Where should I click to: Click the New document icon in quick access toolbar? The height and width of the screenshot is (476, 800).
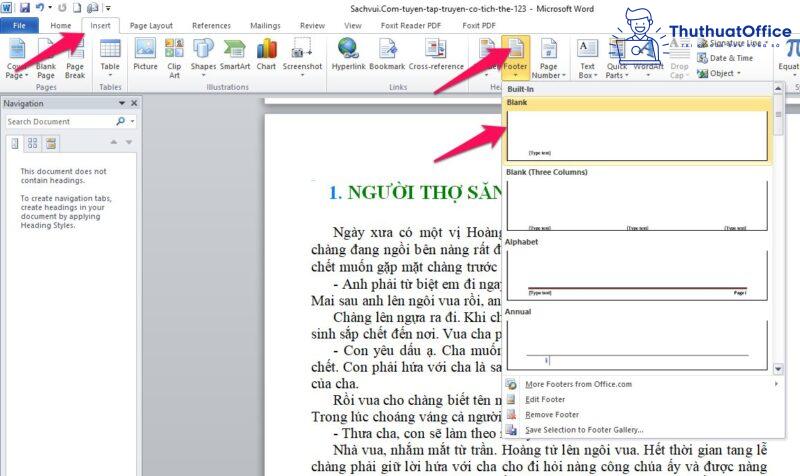point(77,8)
